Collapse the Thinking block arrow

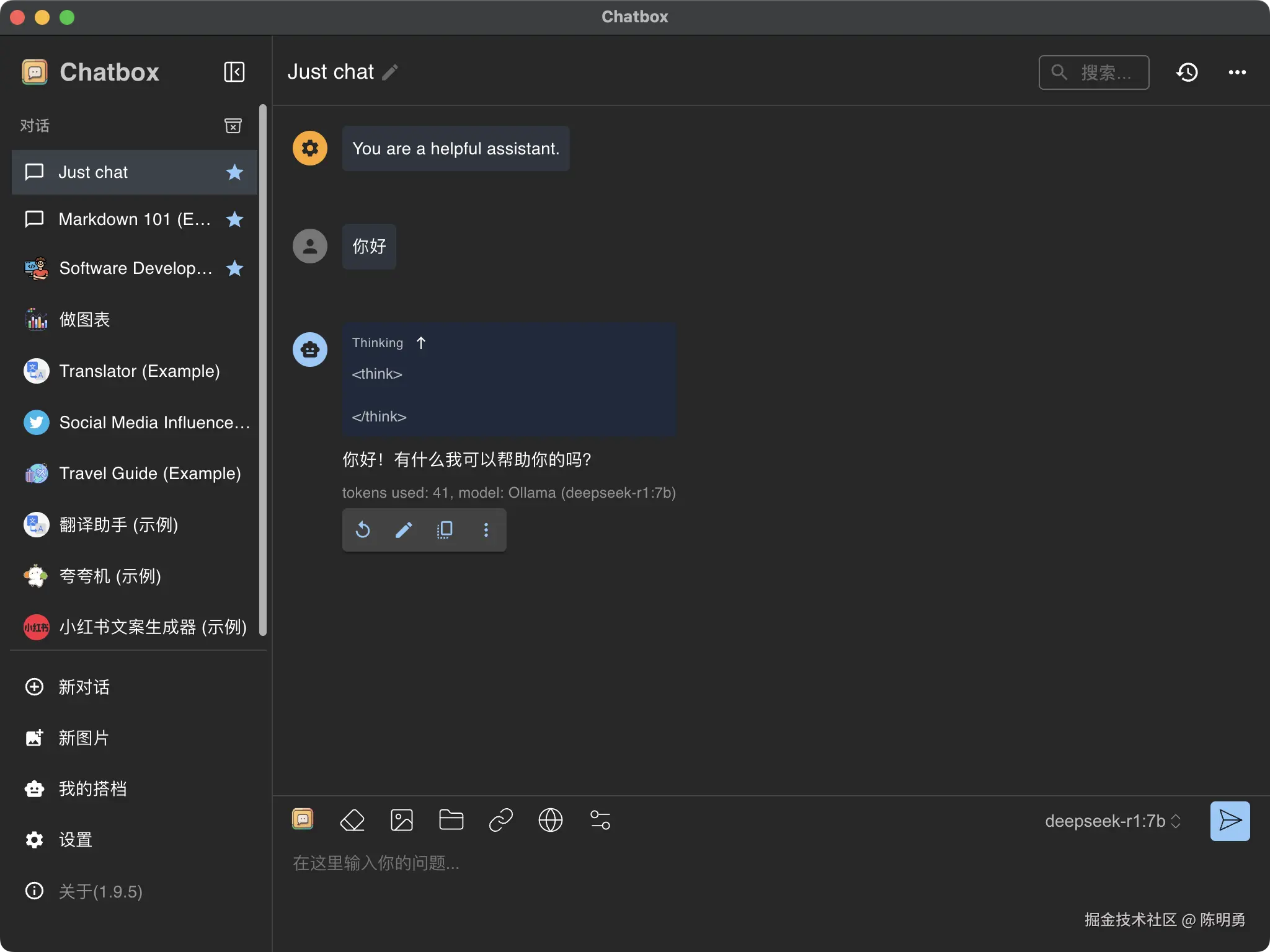[x=421, y=343]
